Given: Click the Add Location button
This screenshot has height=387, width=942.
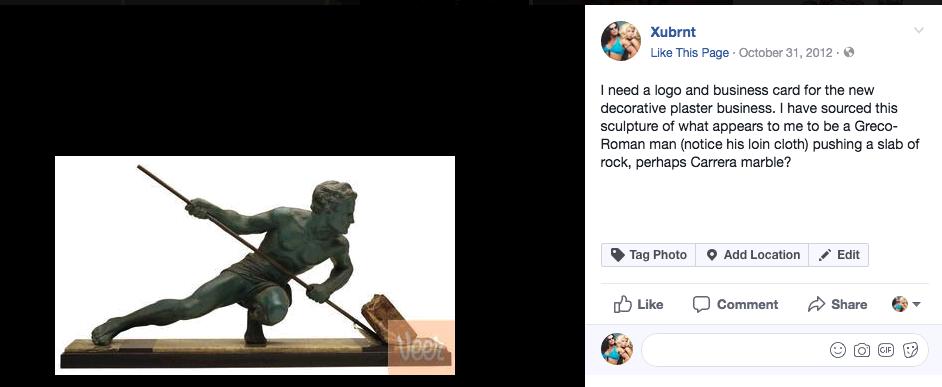Looking at the screenshot, I should [752, 255].
